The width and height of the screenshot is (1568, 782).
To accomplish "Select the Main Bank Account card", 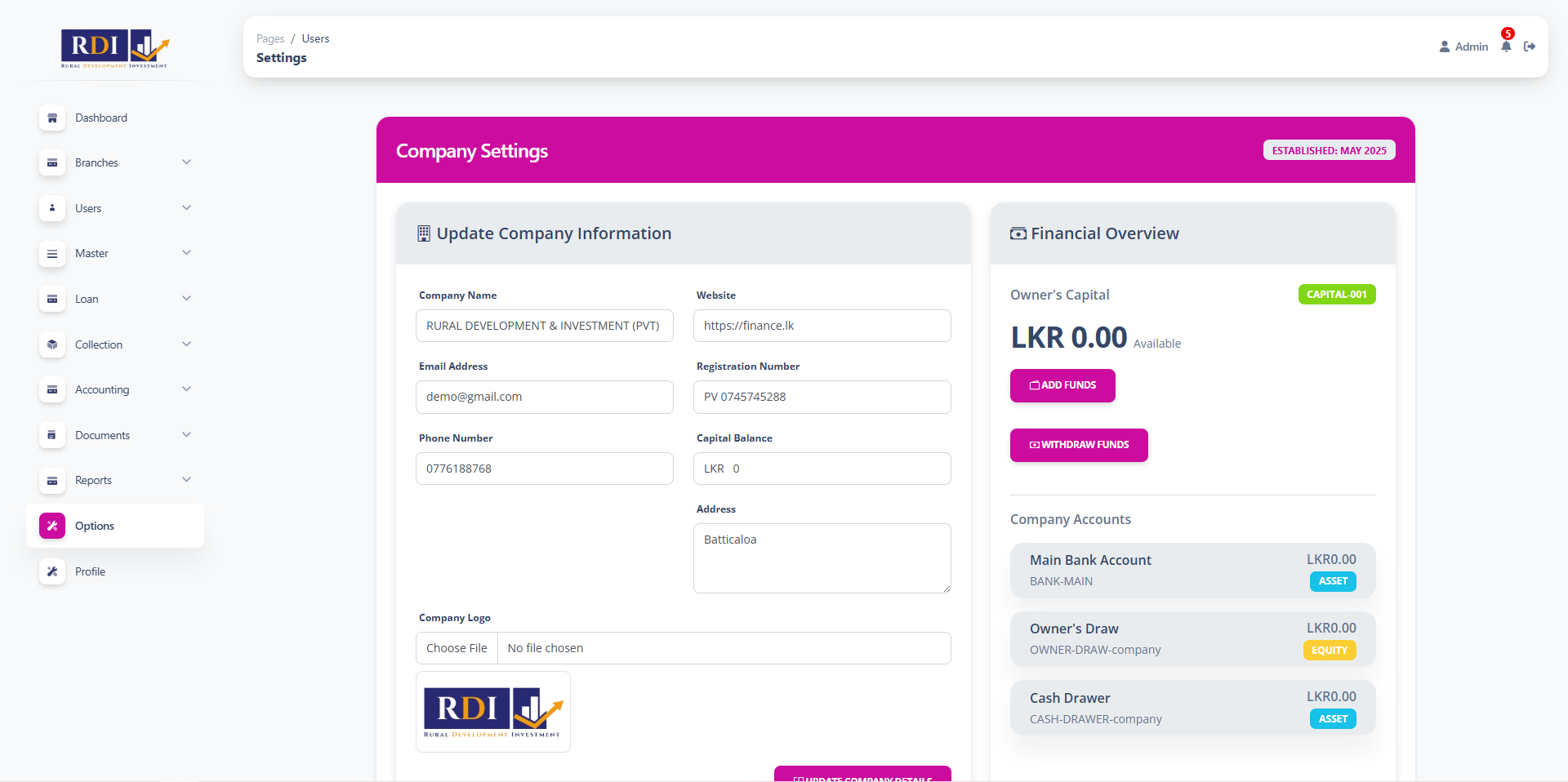I will coord(1192,570).
